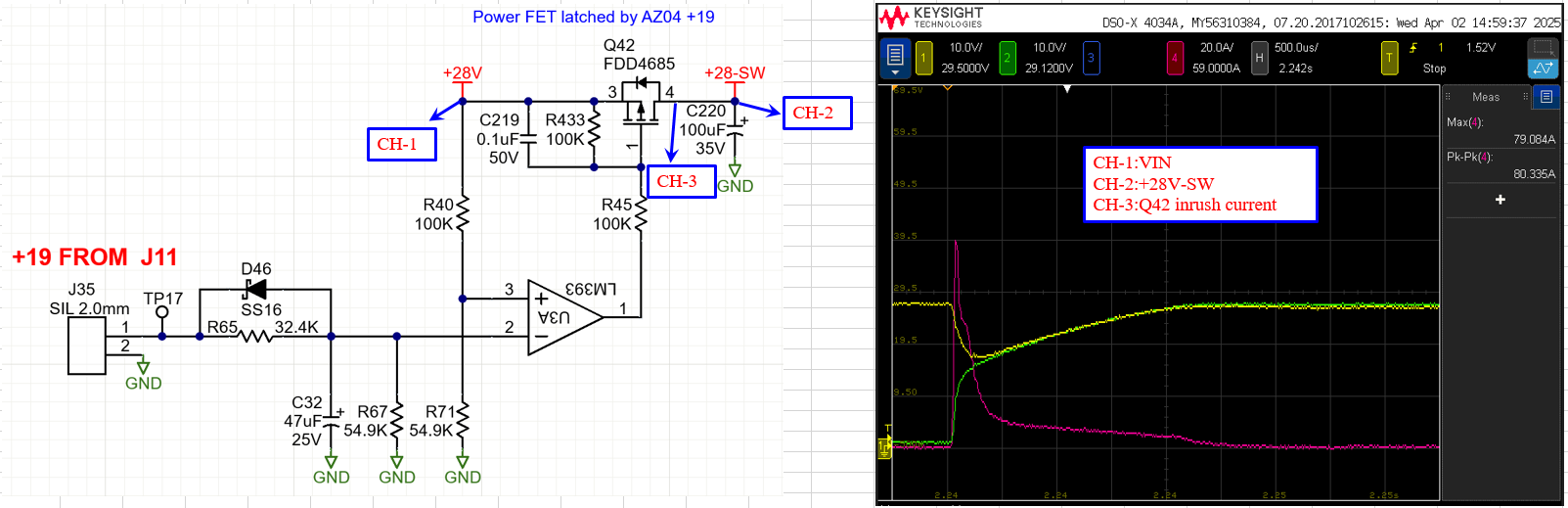Activate the zoom box selection icon
Viewport: 1568px width, 508px height.
[x=1543, y=47]
